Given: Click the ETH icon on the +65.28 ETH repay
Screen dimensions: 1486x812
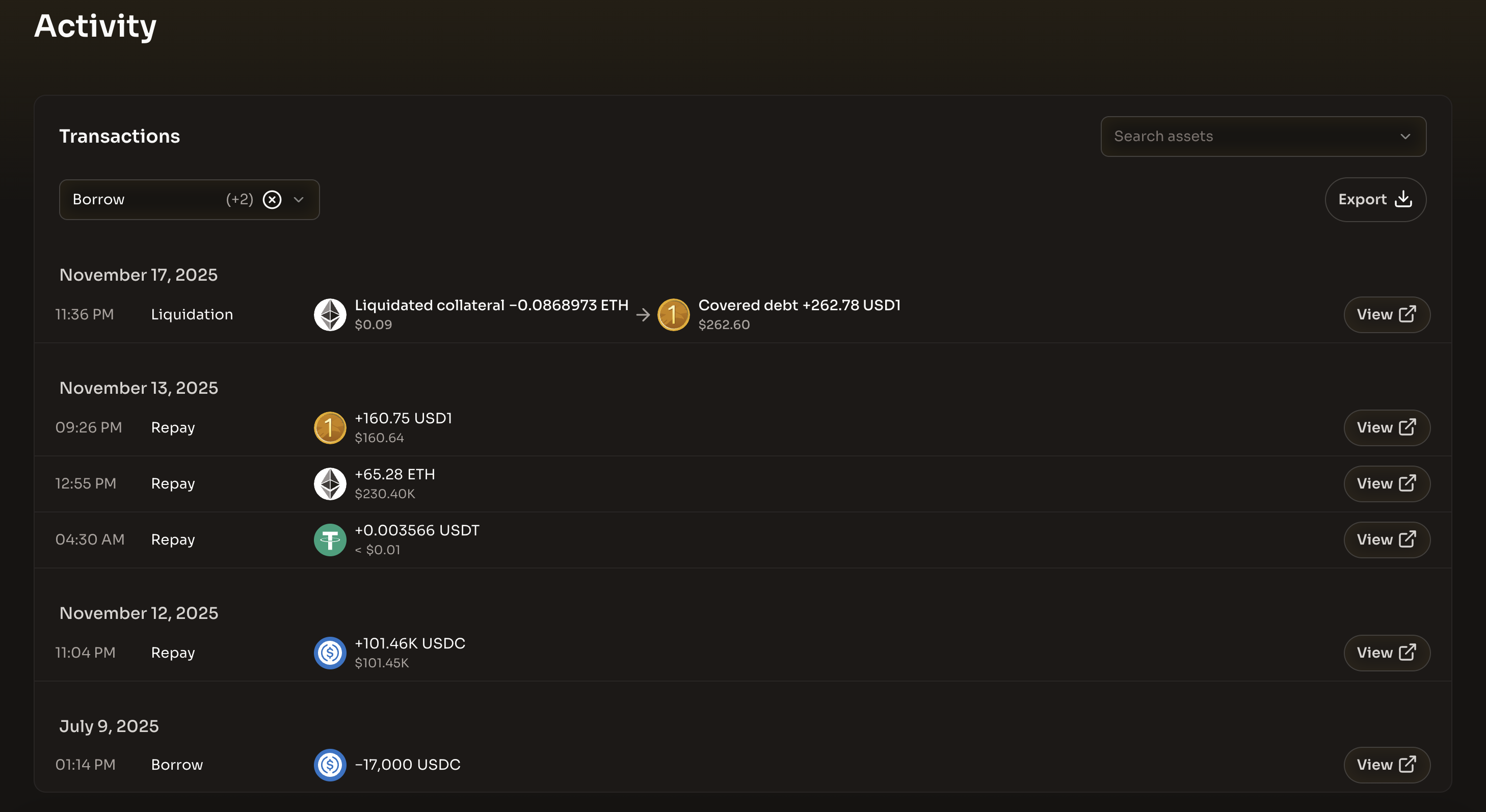Looking at the screenshot, I should 330,484.
